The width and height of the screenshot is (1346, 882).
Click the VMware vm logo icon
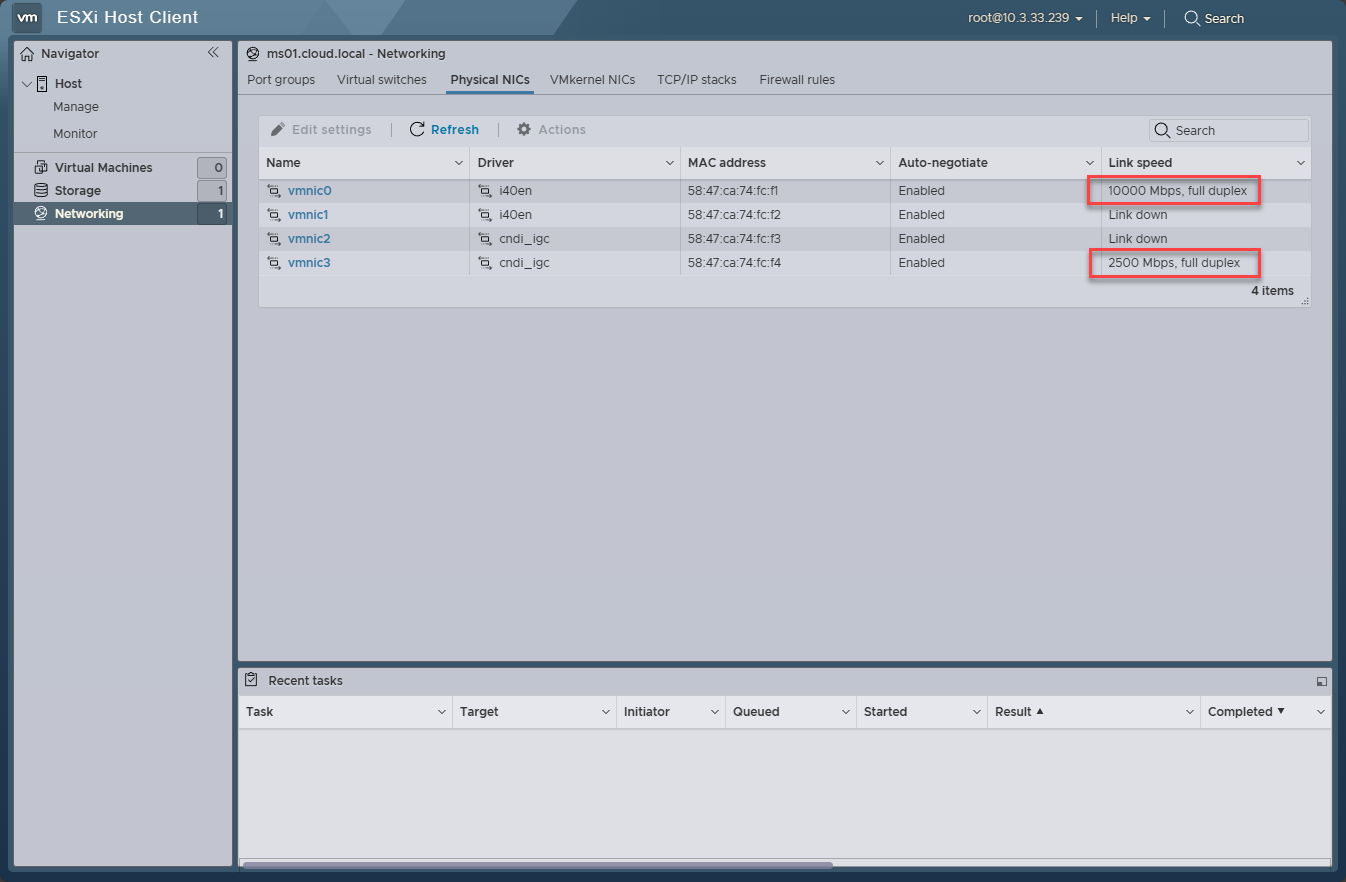tap(27, 17)
